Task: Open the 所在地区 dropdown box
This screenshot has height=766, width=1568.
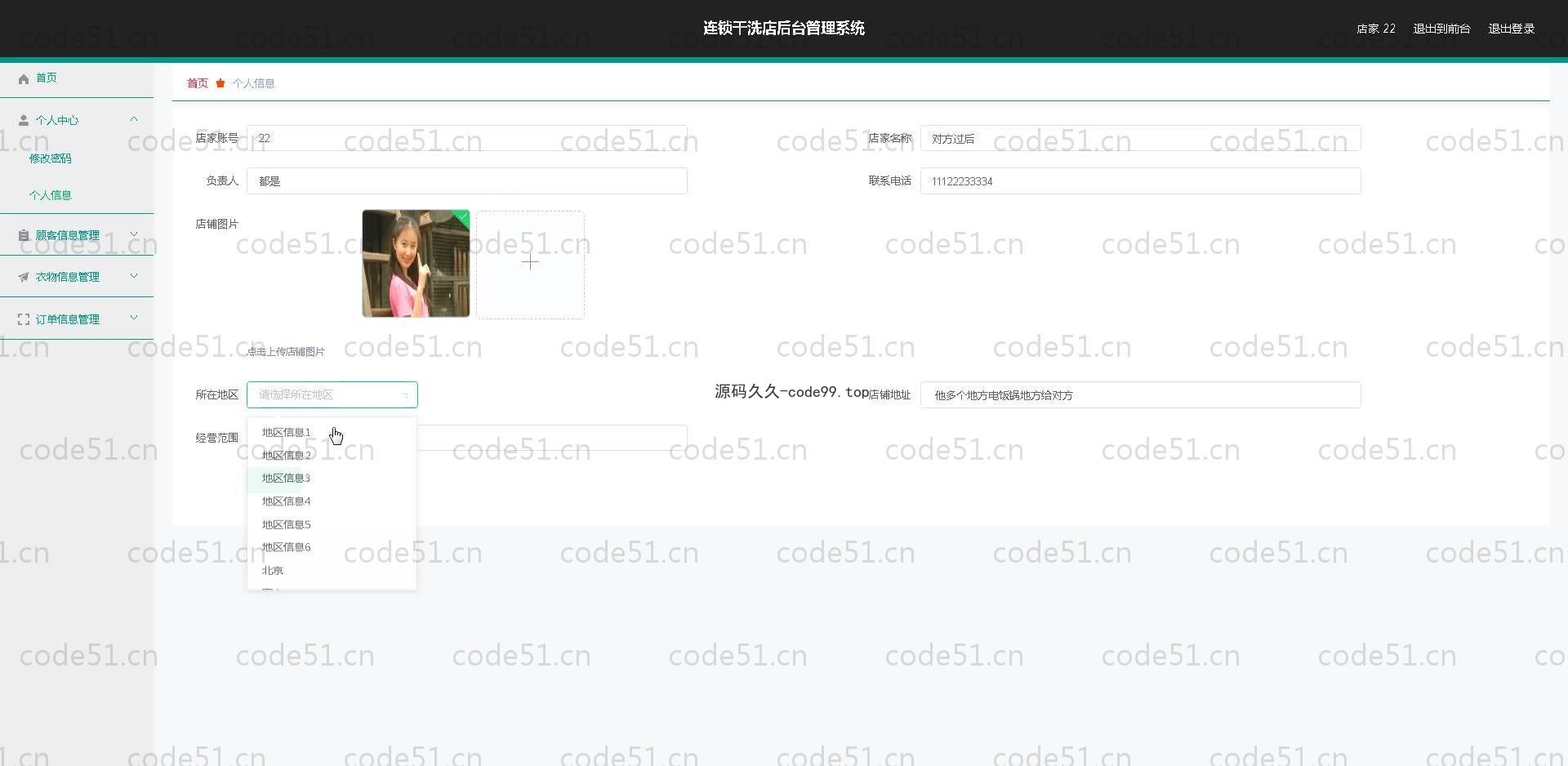Action: 332,394
